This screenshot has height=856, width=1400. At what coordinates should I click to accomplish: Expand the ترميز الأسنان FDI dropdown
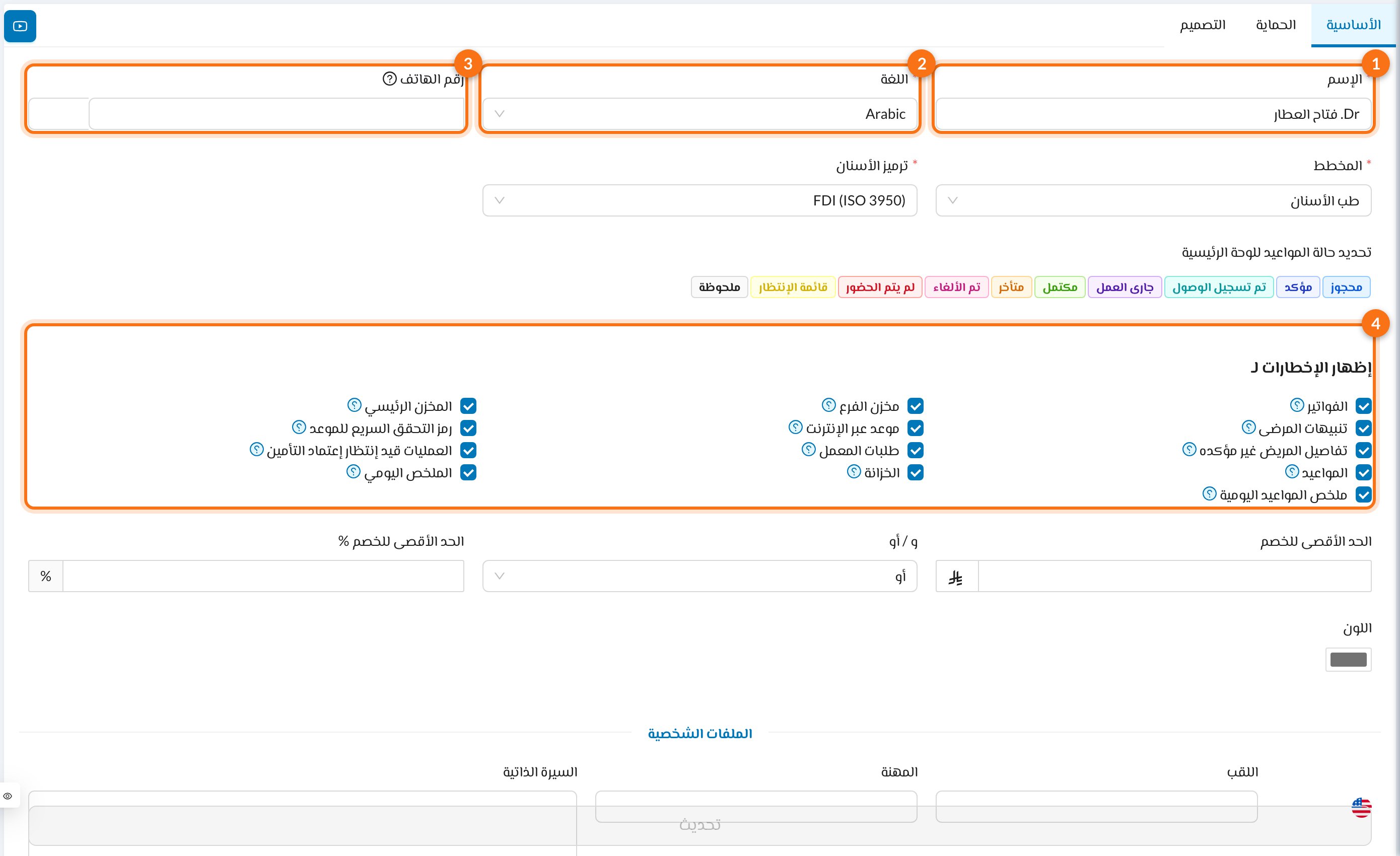(699, 200)
